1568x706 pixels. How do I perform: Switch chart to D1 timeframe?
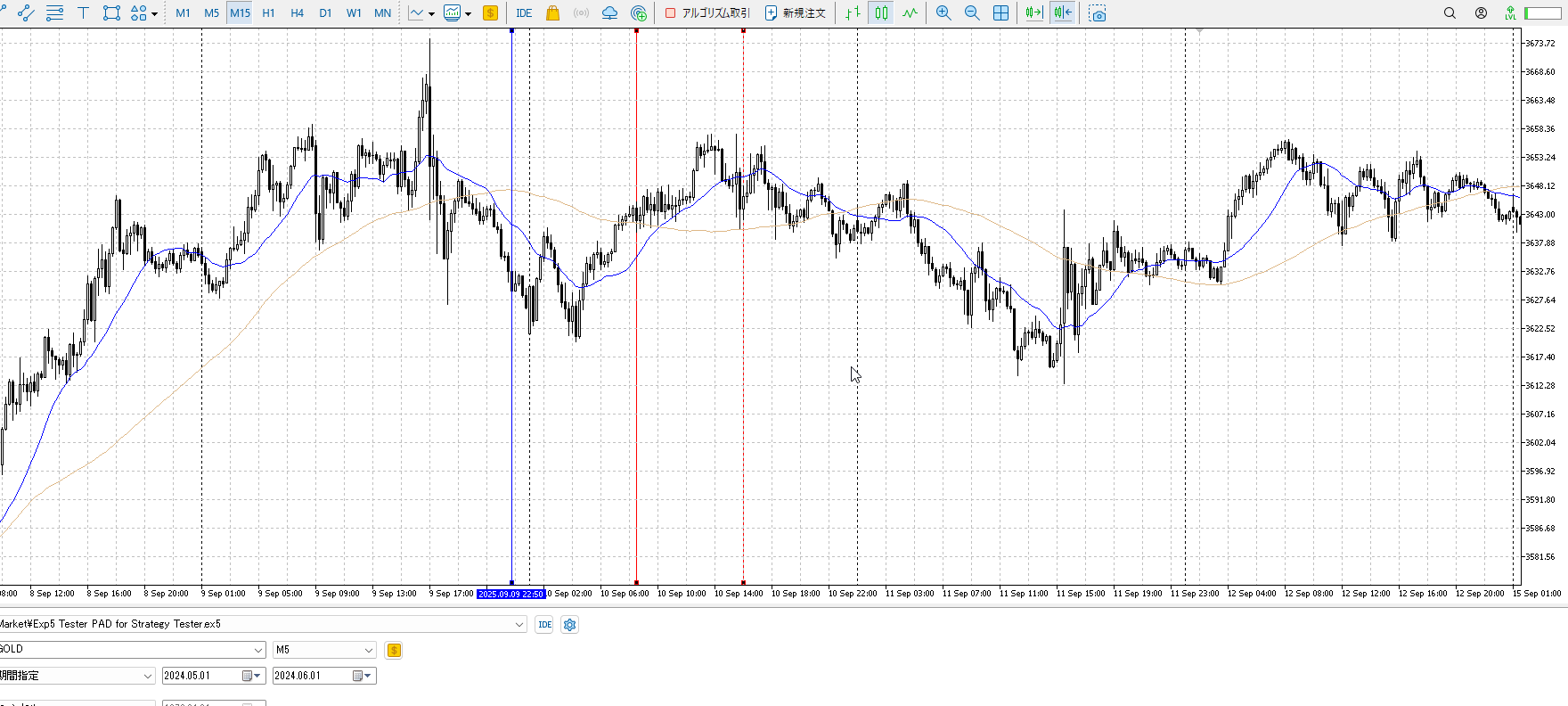coord(325,13)
